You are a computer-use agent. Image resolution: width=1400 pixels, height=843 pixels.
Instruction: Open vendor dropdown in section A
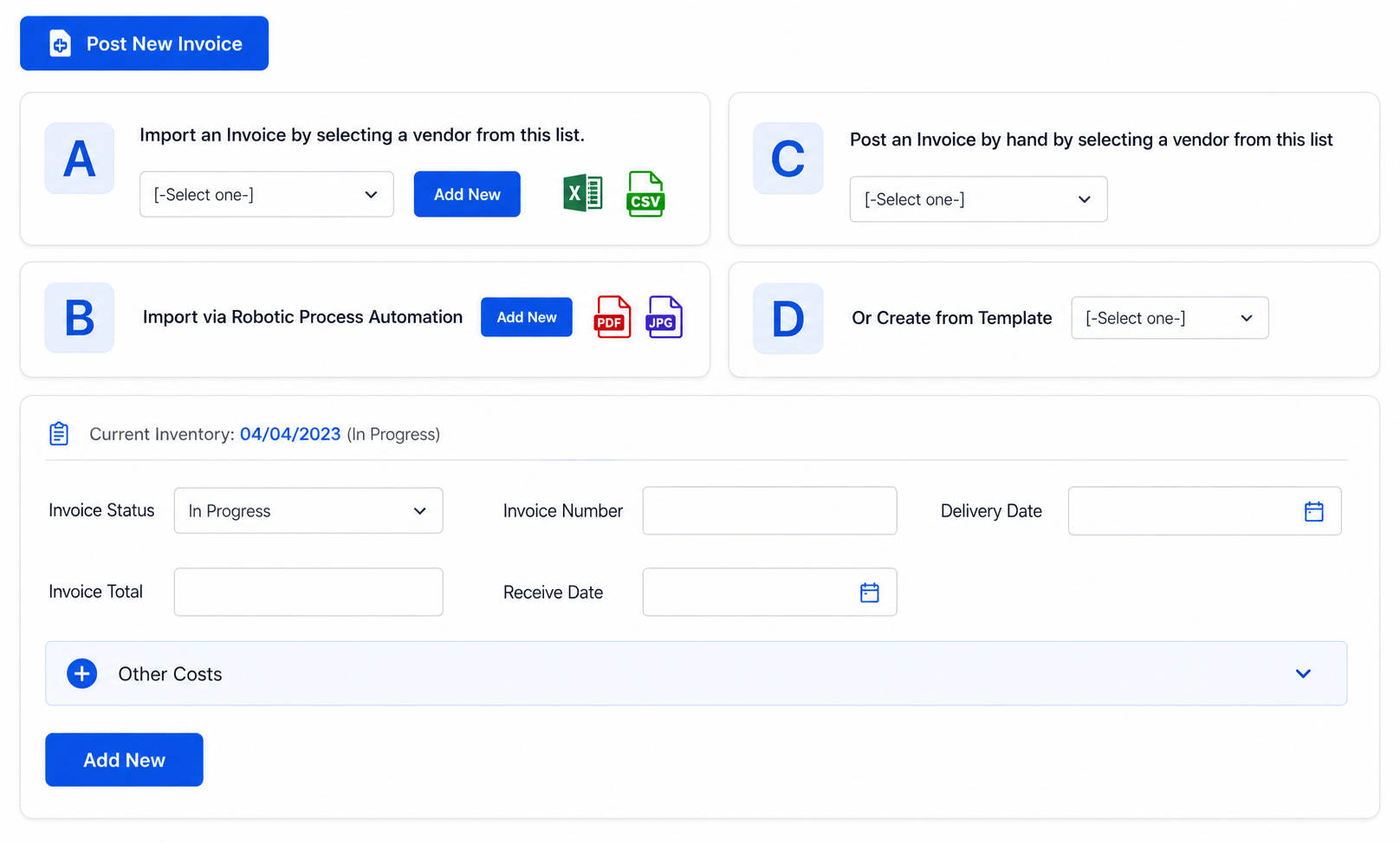pos(267,195)
